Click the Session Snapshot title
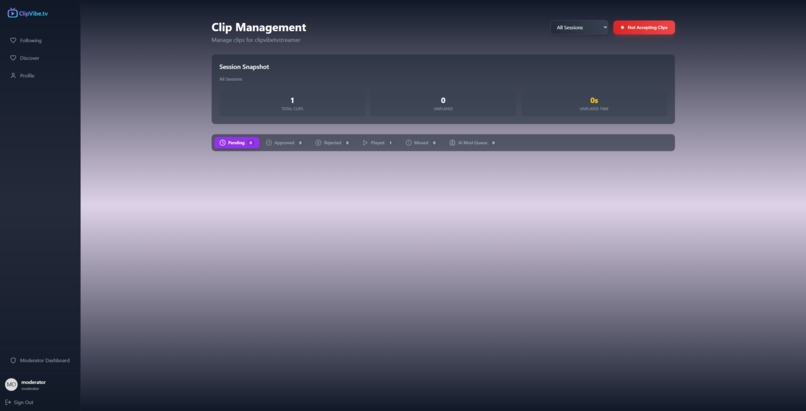The height and width of the screenshot is (411, 806). 244,67
